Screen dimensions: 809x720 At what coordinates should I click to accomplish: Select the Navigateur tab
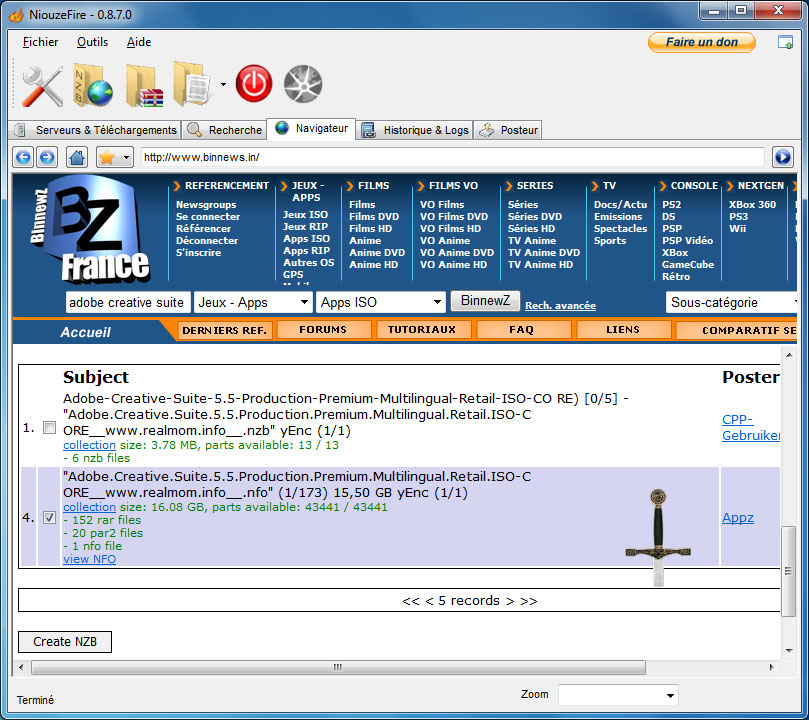[311, 128]
